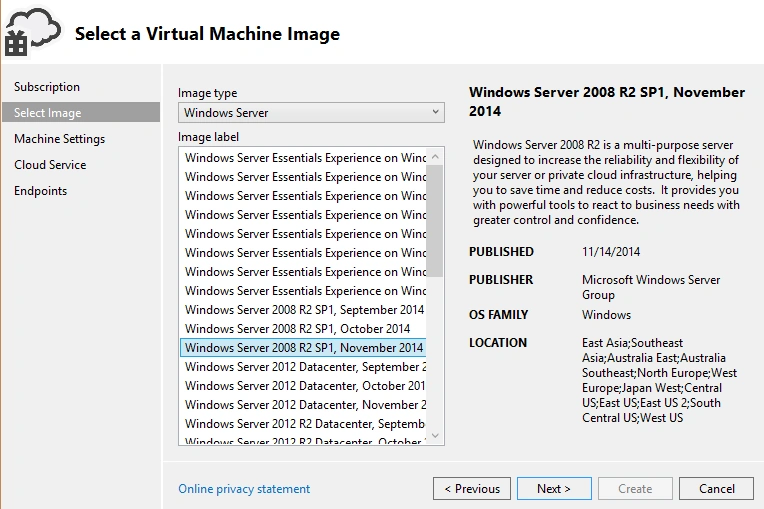Open the Online privacy statement link
This screenshot has width=764, height=509.
point(244,489)
